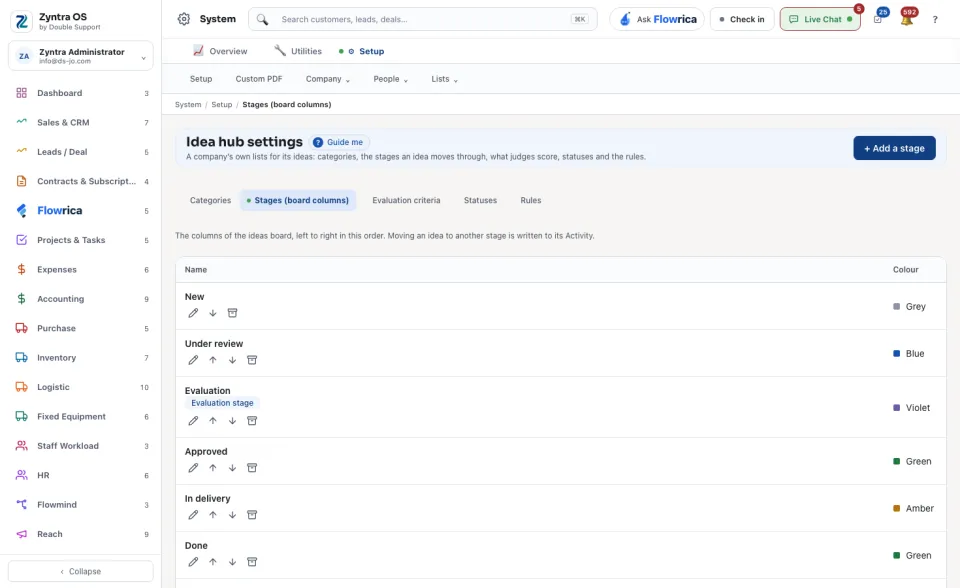Click the Zyntra OS logo

click(21, 21)
